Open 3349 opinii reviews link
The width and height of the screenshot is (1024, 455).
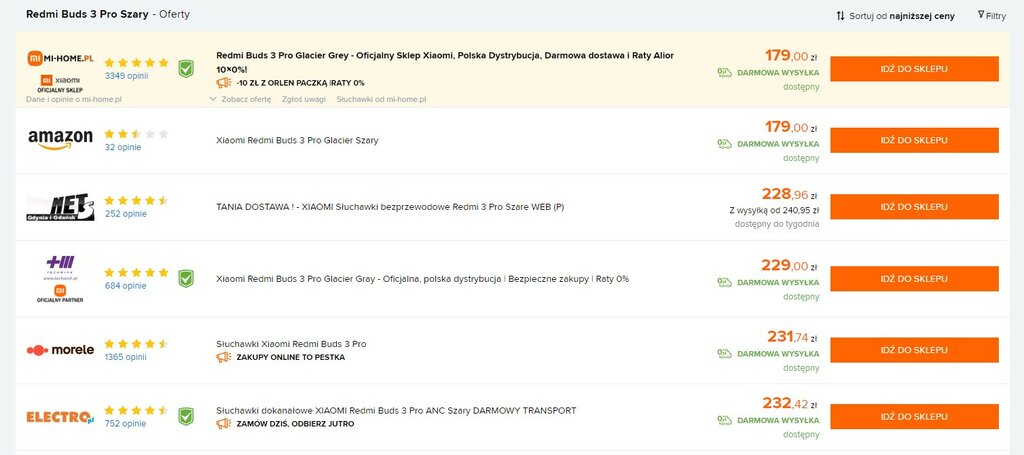(x=127, y=76)
